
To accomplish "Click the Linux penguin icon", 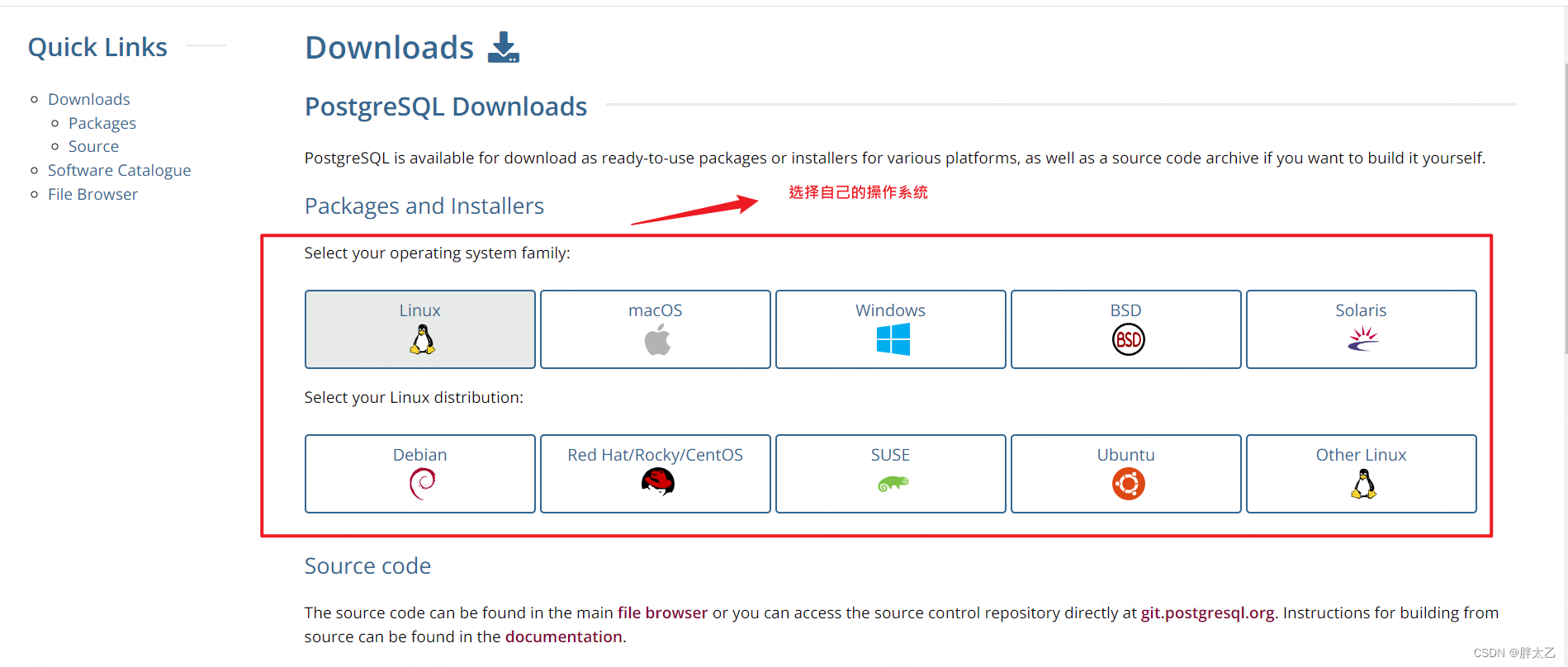I will click(x=422, y=339).
